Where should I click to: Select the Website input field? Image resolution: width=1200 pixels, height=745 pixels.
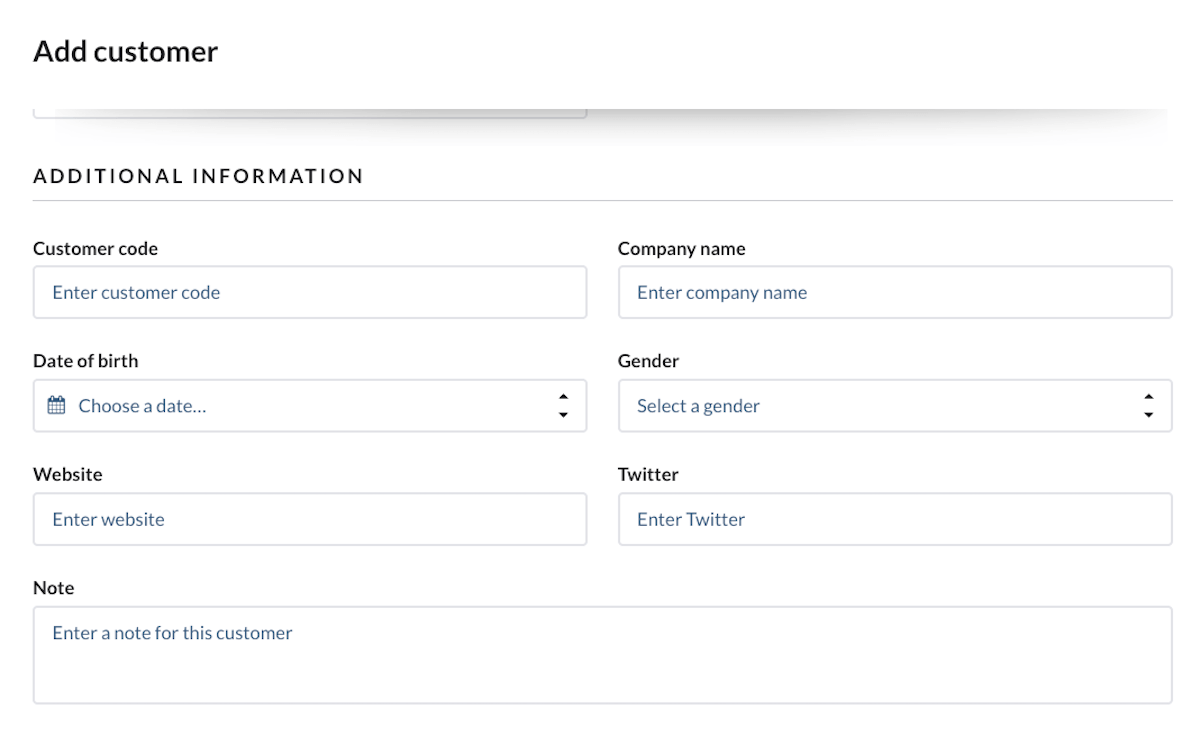310,519
